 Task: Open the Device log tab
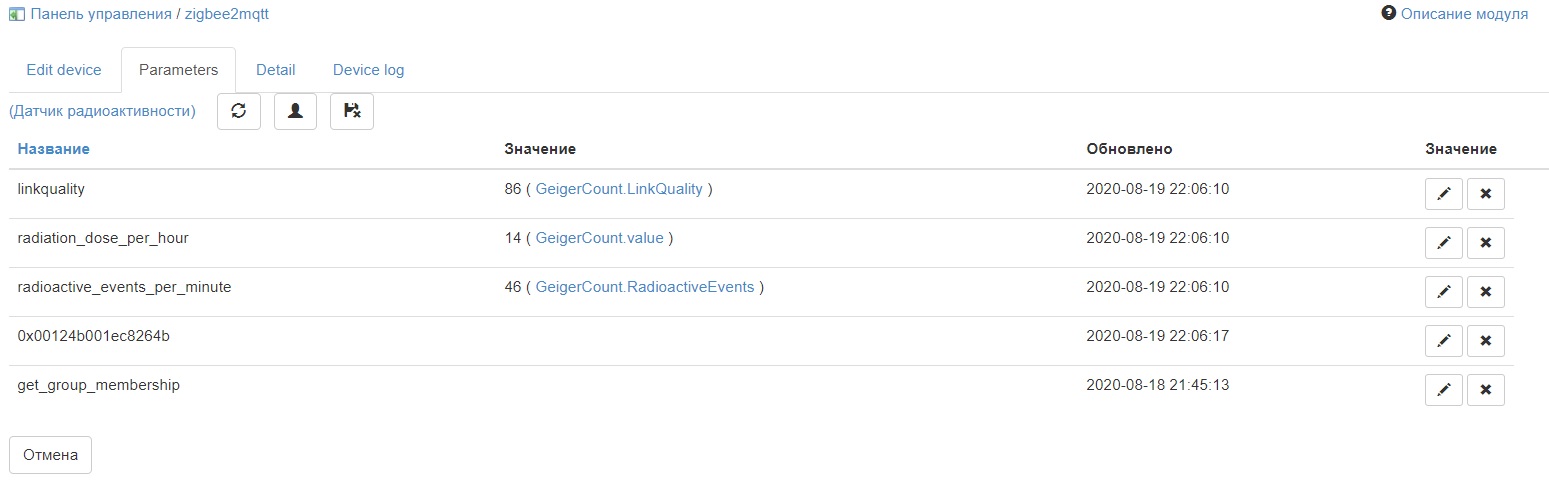point(368,70)
